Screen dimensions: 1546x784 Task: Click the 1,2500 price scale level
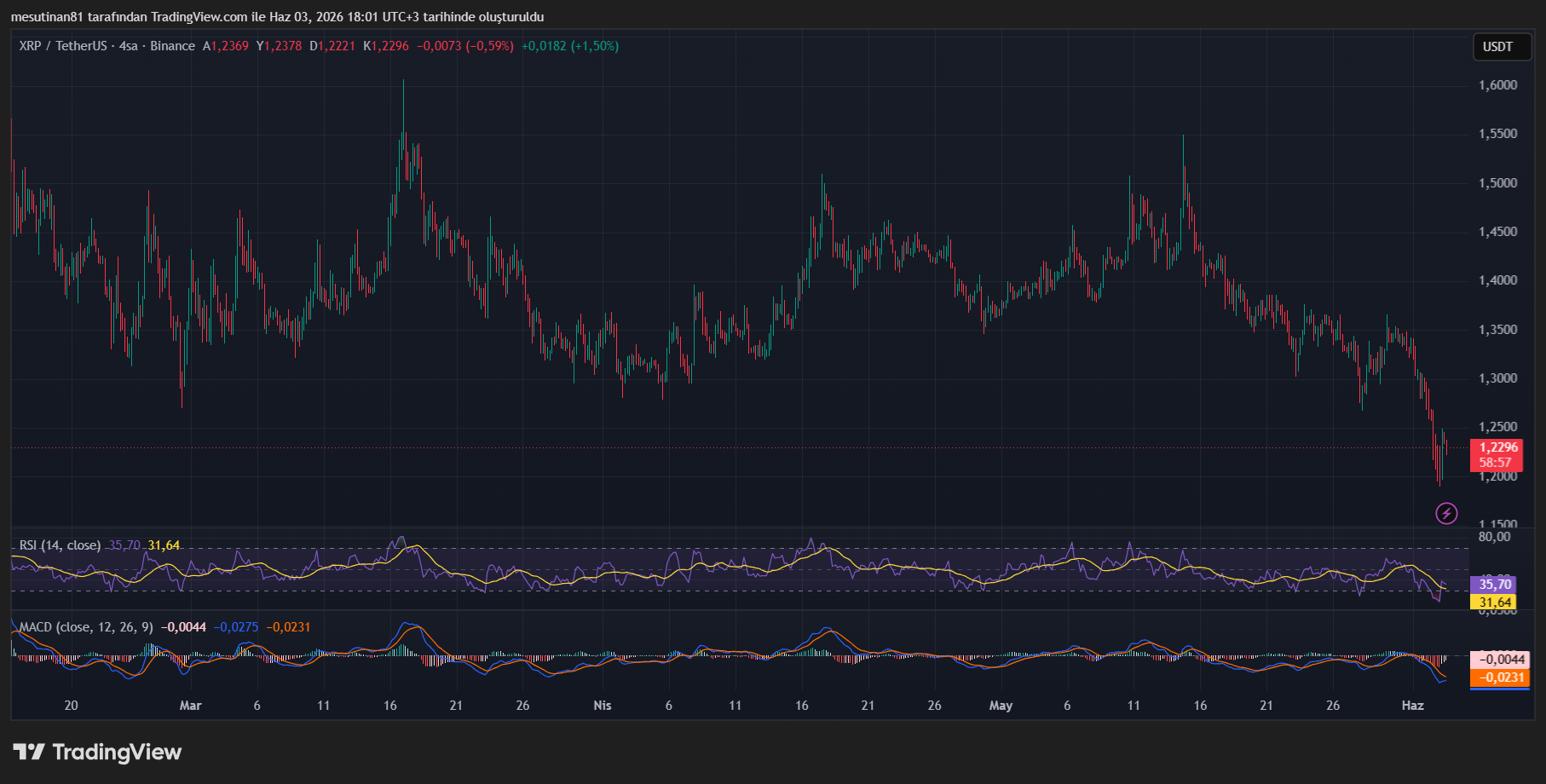click(x=1498, y=427)
